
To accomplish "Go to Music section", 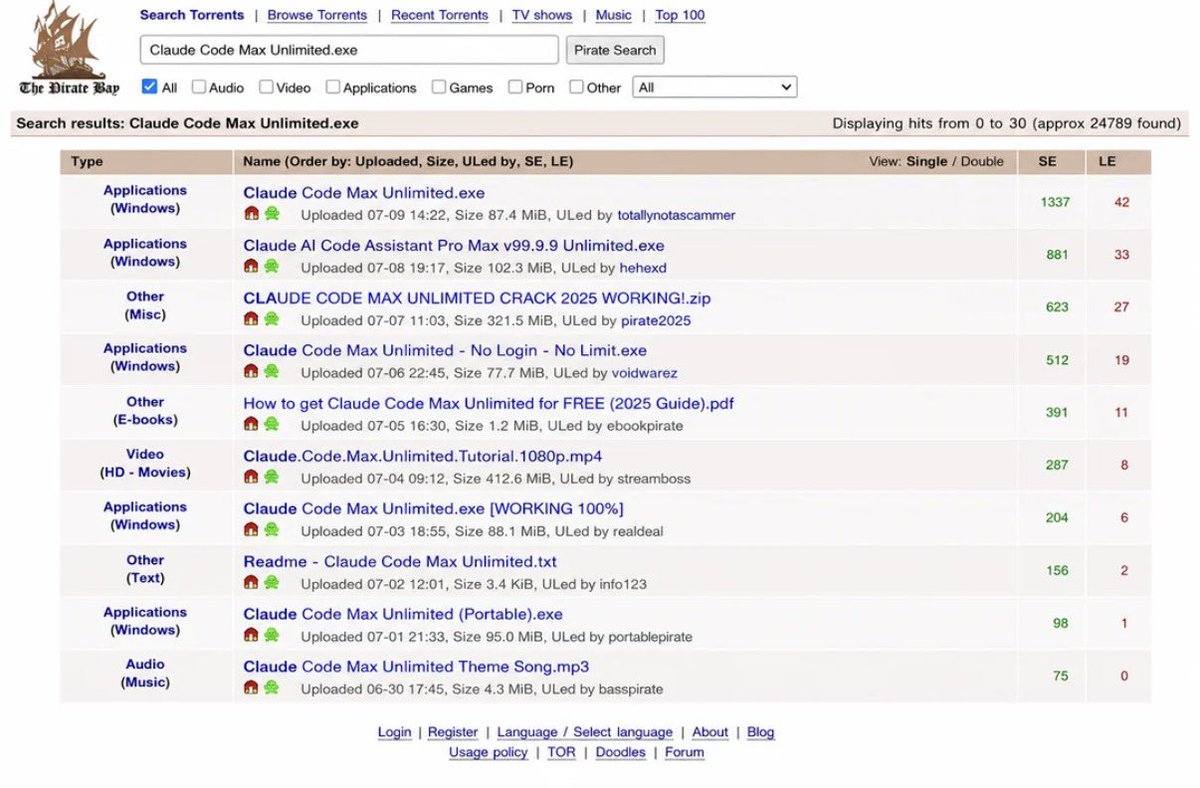I will click(x=613, y=15).
